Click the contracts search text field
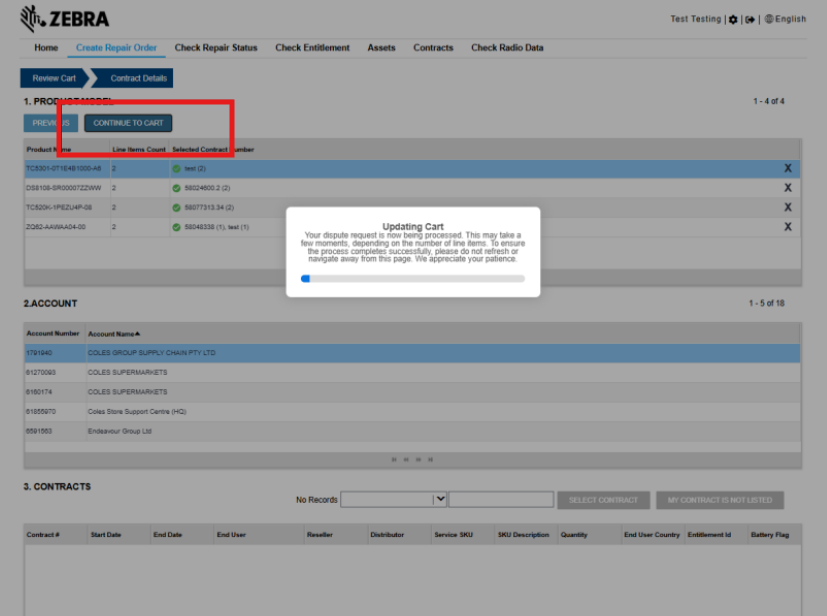This screenshot has height=616, width=827. [x=501, y=499]
